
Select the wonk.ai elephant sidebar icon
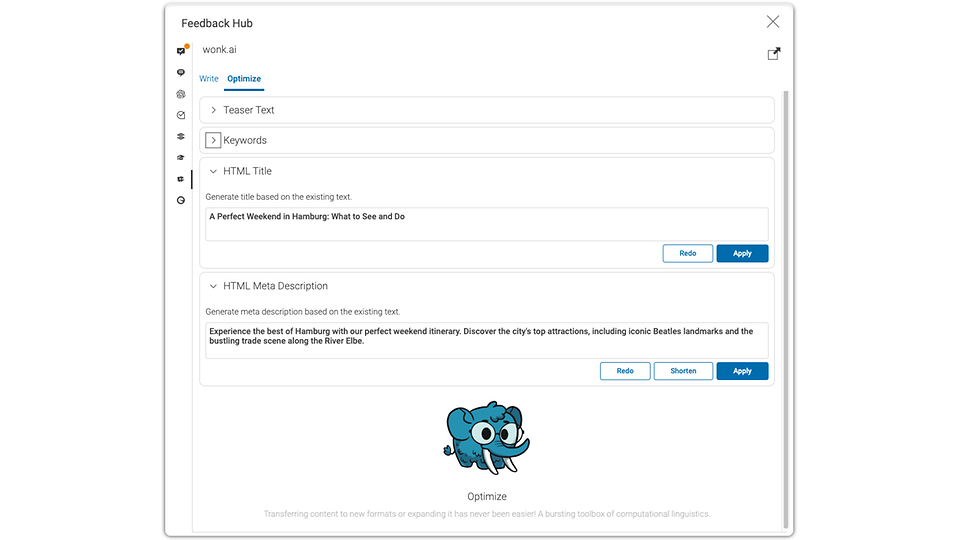[181, 179]
